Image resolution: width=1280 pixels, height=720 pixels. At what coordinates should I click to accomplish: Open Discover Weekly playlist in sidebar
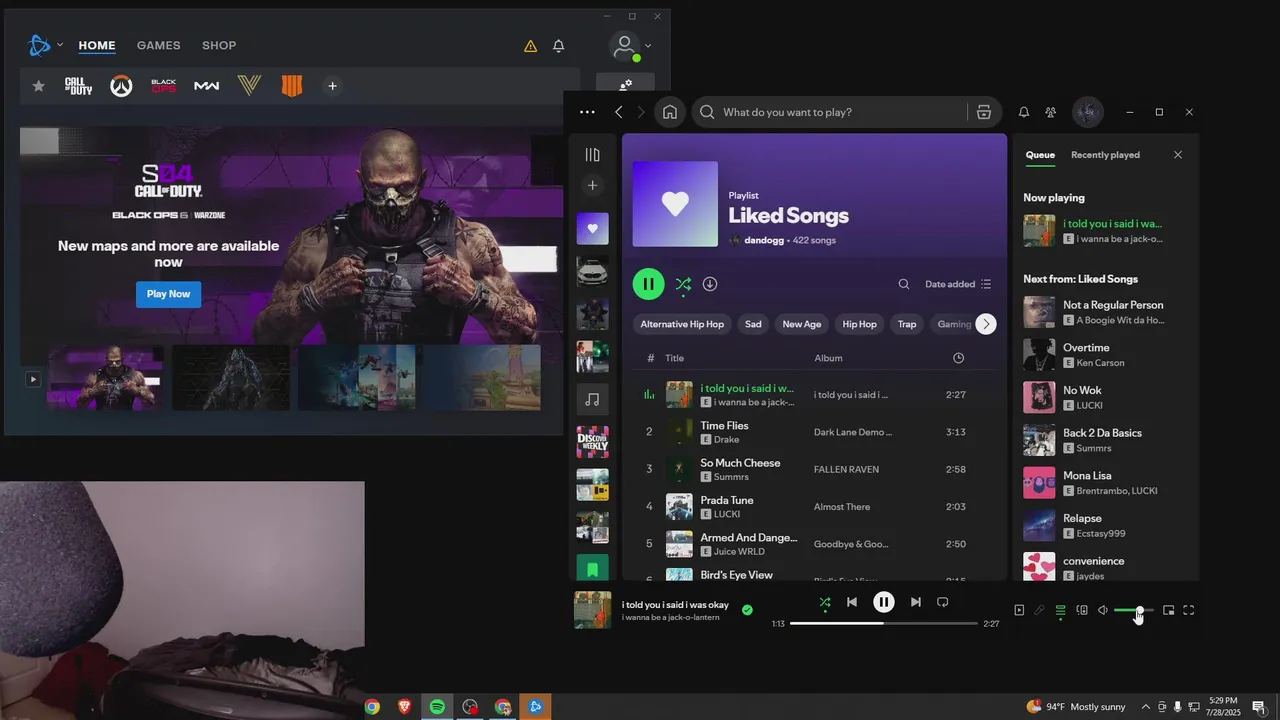[592, 442]
